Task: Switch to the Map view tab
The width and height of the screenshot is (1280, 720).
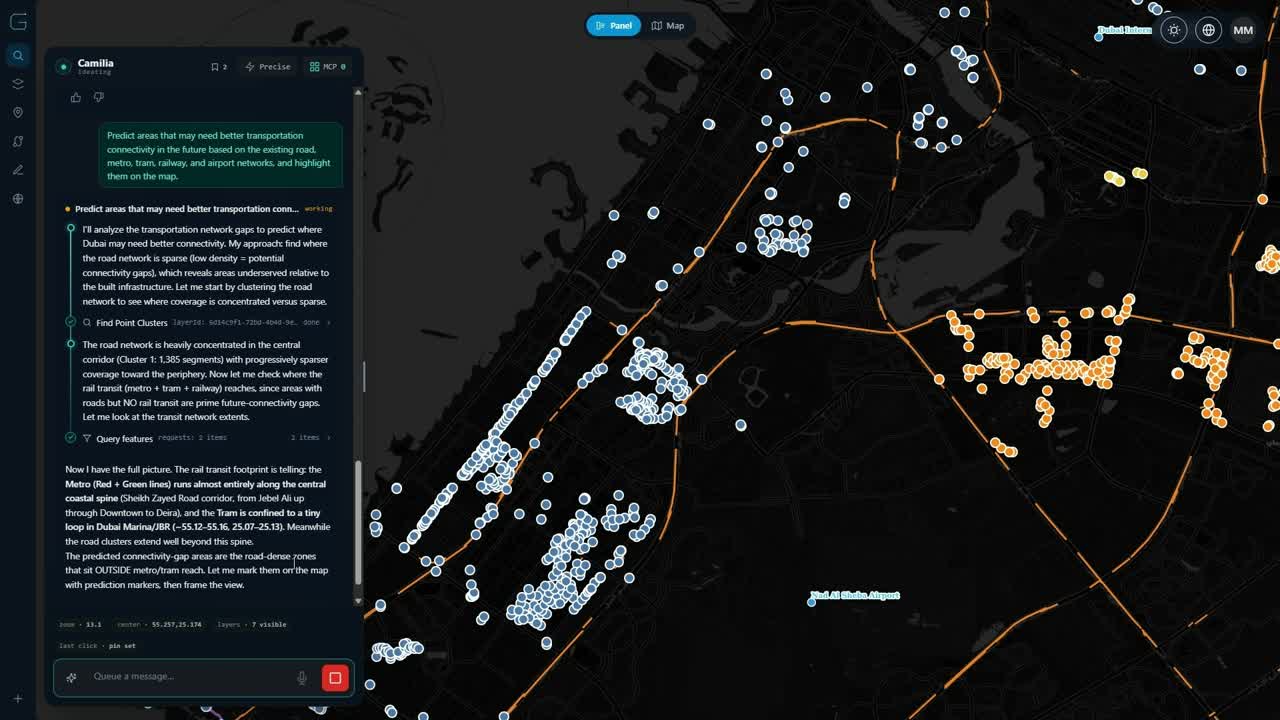Action: coord(668,25)
